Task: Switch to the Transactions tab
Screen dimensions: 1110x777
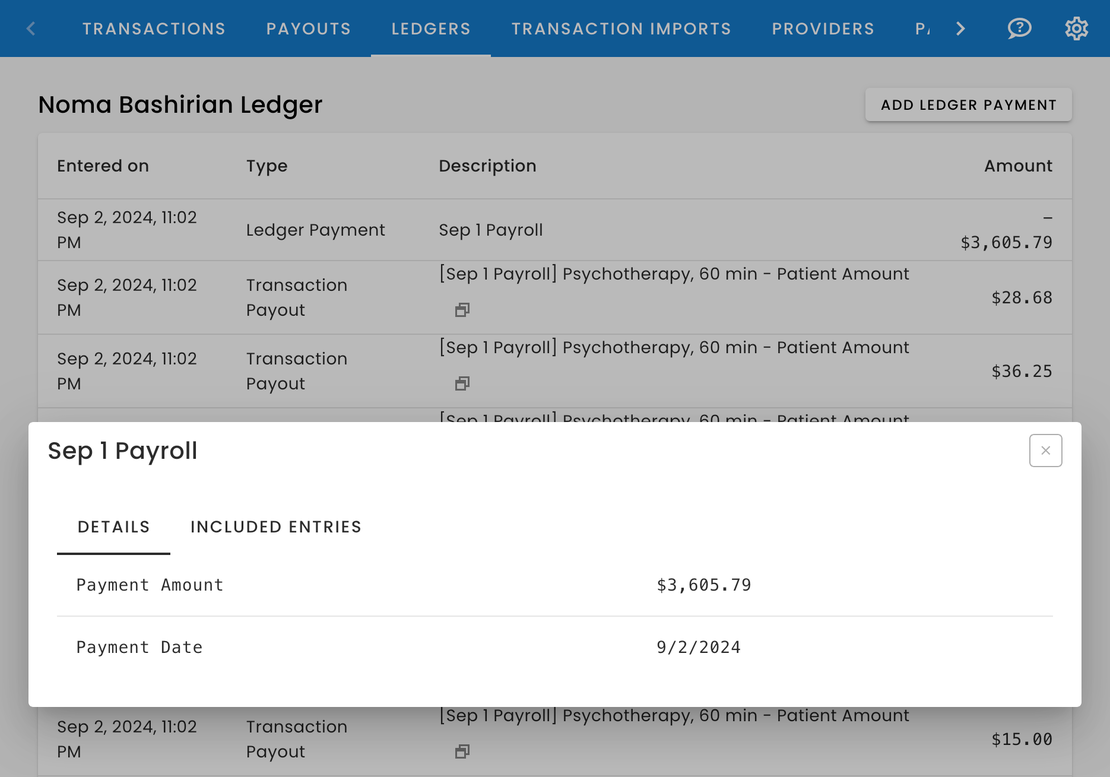Action: point(154,29)
